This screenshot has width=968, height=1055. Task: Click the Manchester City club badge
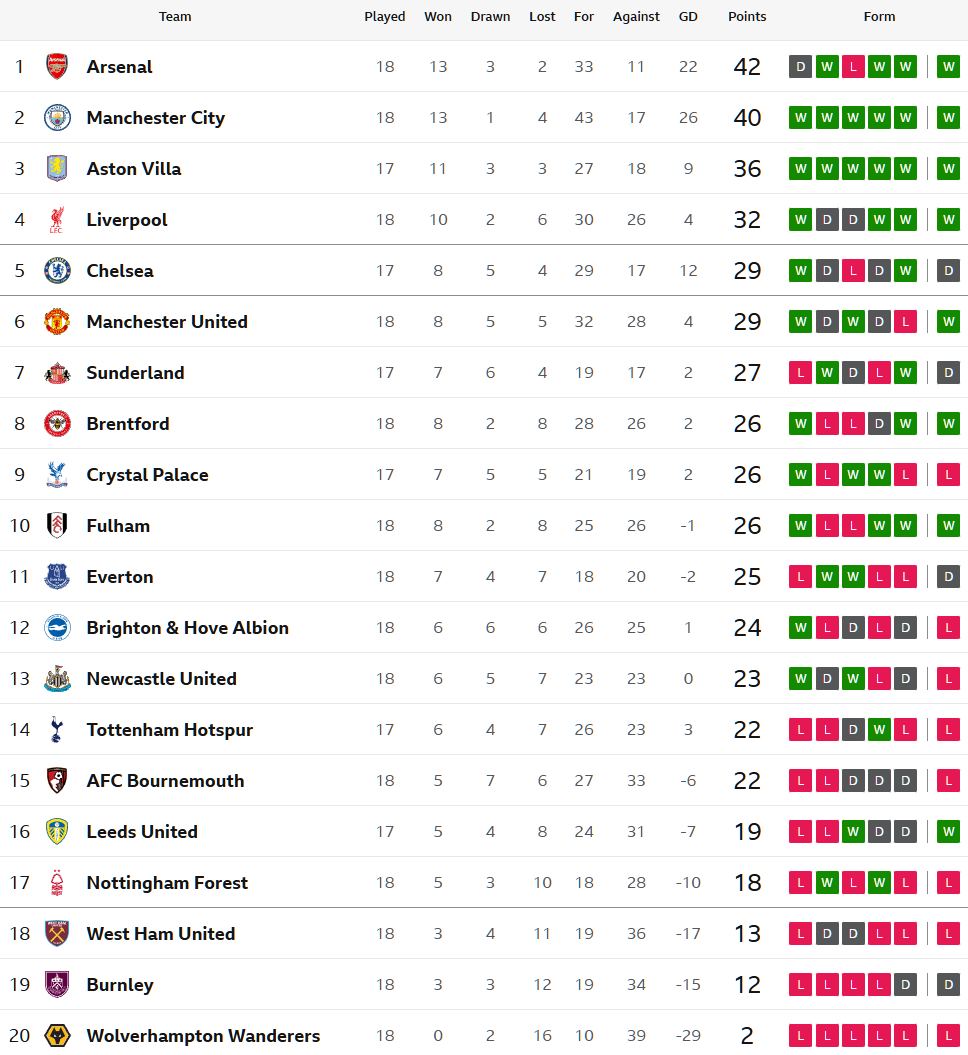(x=57, y=118)
